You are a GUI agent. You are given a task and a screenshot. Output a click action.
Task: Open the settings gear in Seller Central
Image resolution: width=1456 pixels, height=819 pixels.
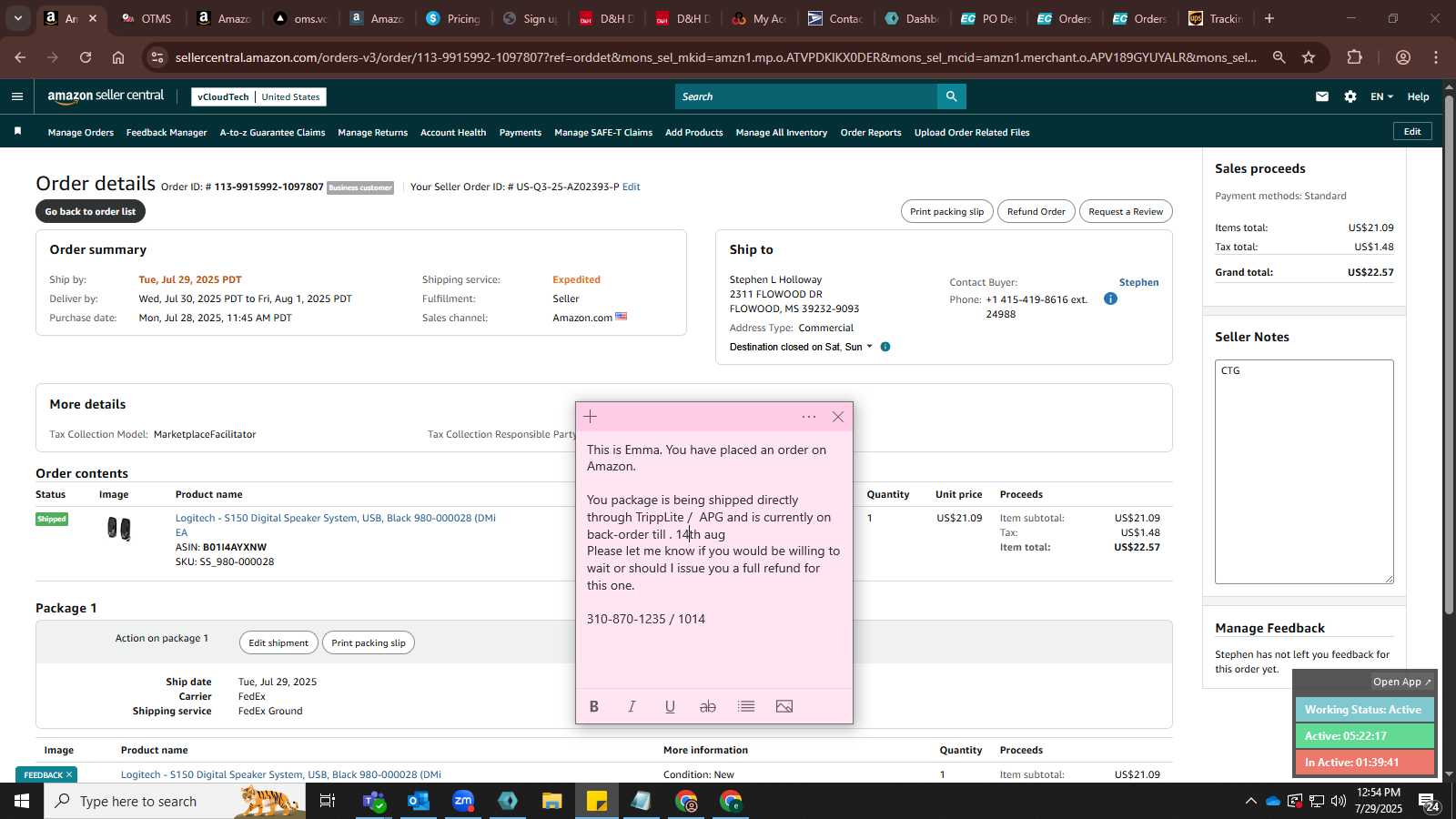[1350, 96]
